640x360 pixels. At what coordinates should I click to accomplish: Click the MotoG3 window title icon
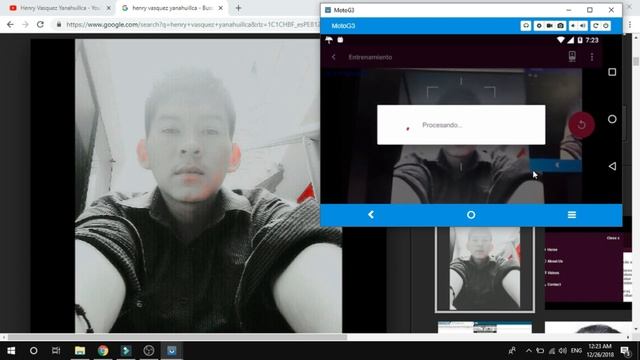[x=328, y=10]
